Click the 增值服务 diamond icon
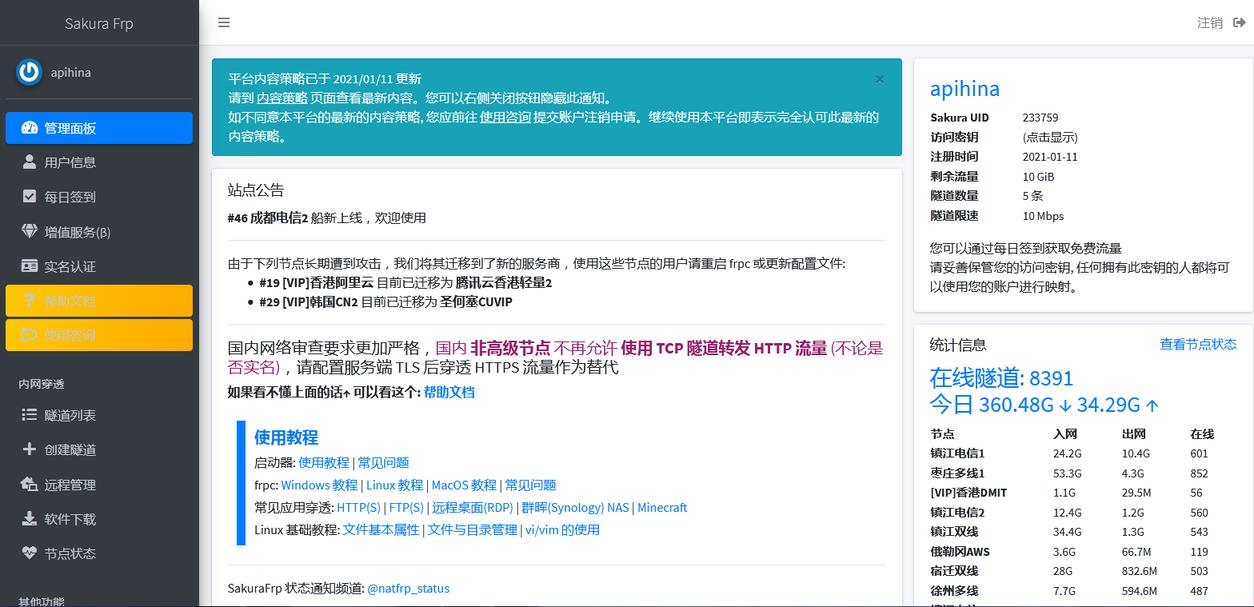The height and width of the screenshot is (607, 1254). (29, 232)
